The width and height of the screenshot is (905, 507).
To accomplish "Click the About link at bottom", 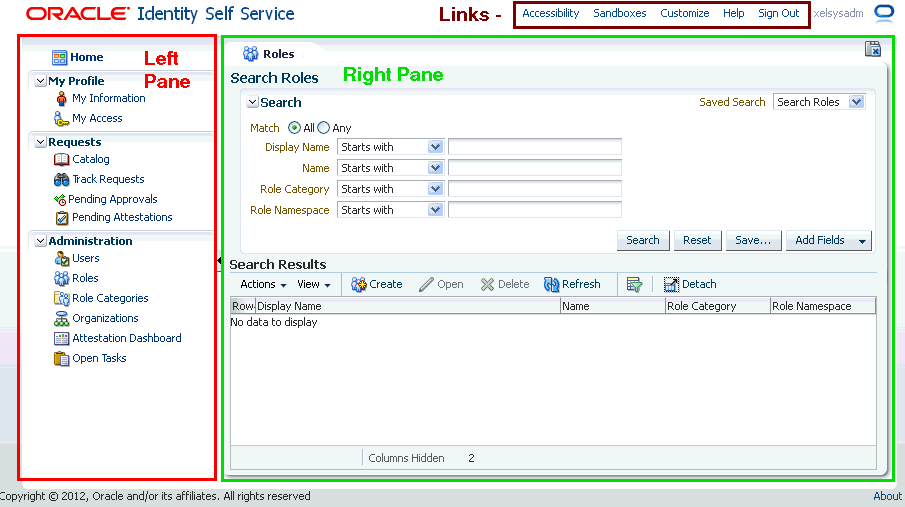I will click(x=888, y=496).
